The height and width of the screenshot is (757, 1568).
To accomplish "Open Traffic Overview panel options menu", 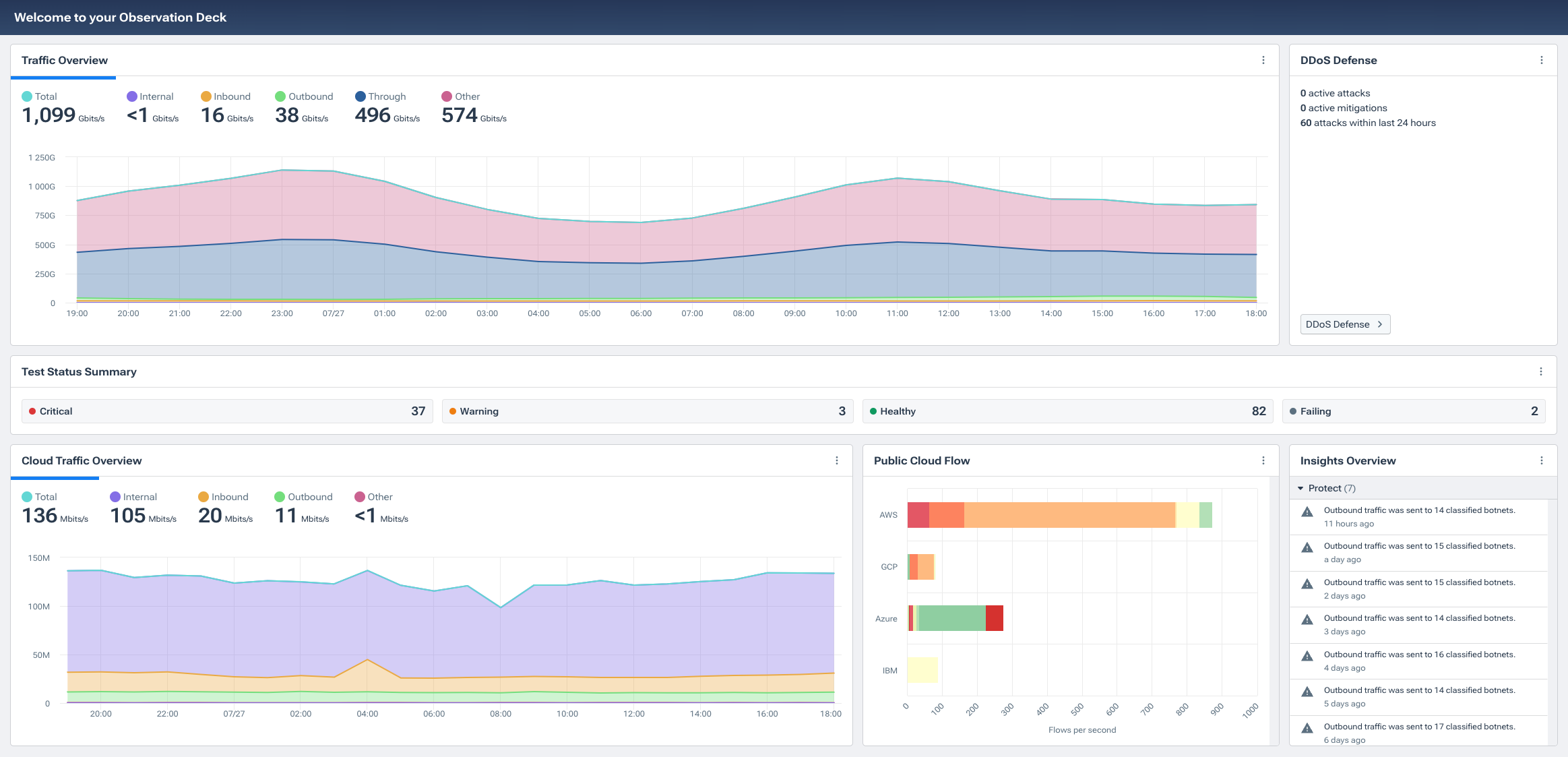I will click(x=1263, y=60).
